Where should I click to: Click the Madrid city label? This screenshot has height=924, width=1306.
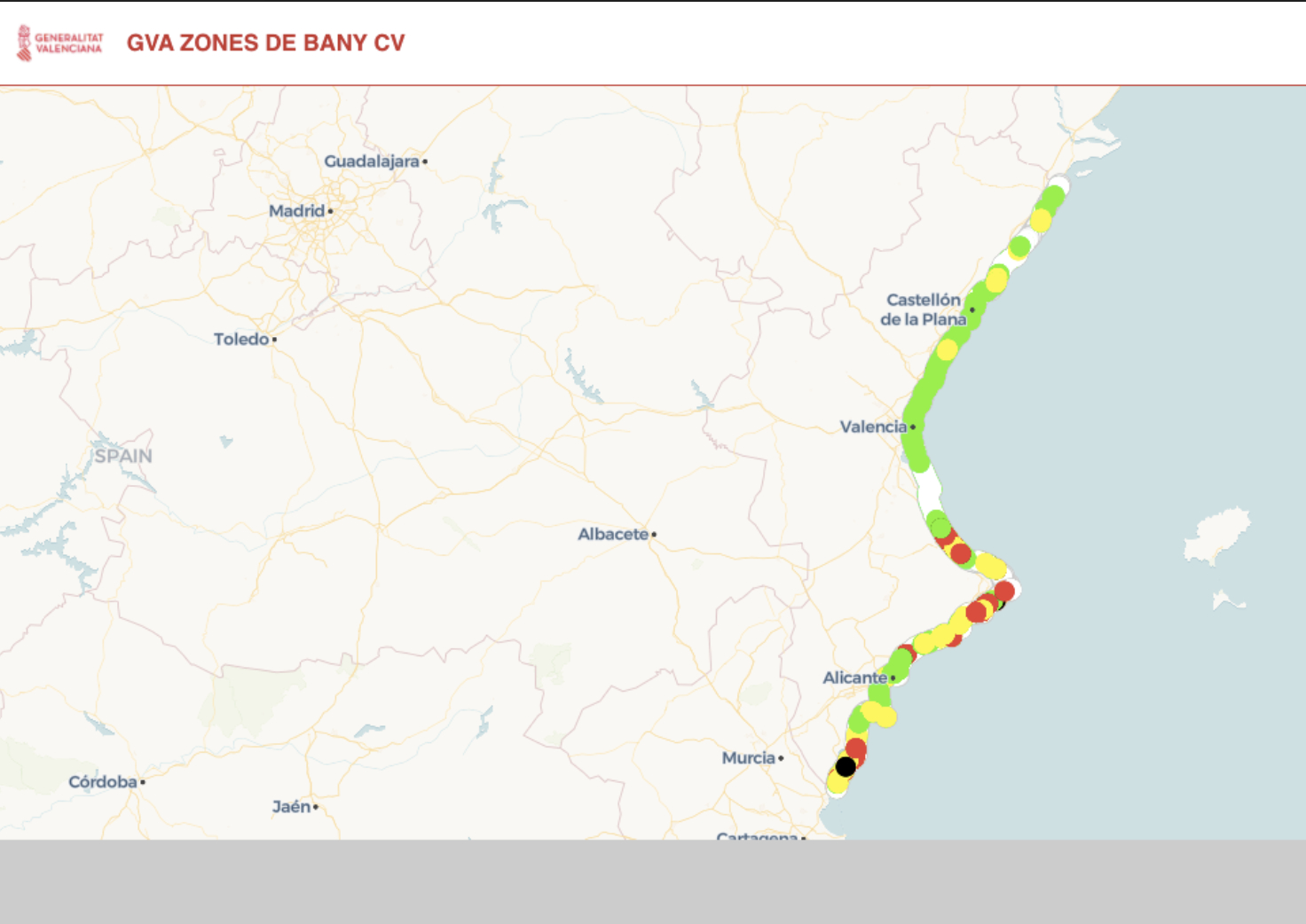pos(297,211)
